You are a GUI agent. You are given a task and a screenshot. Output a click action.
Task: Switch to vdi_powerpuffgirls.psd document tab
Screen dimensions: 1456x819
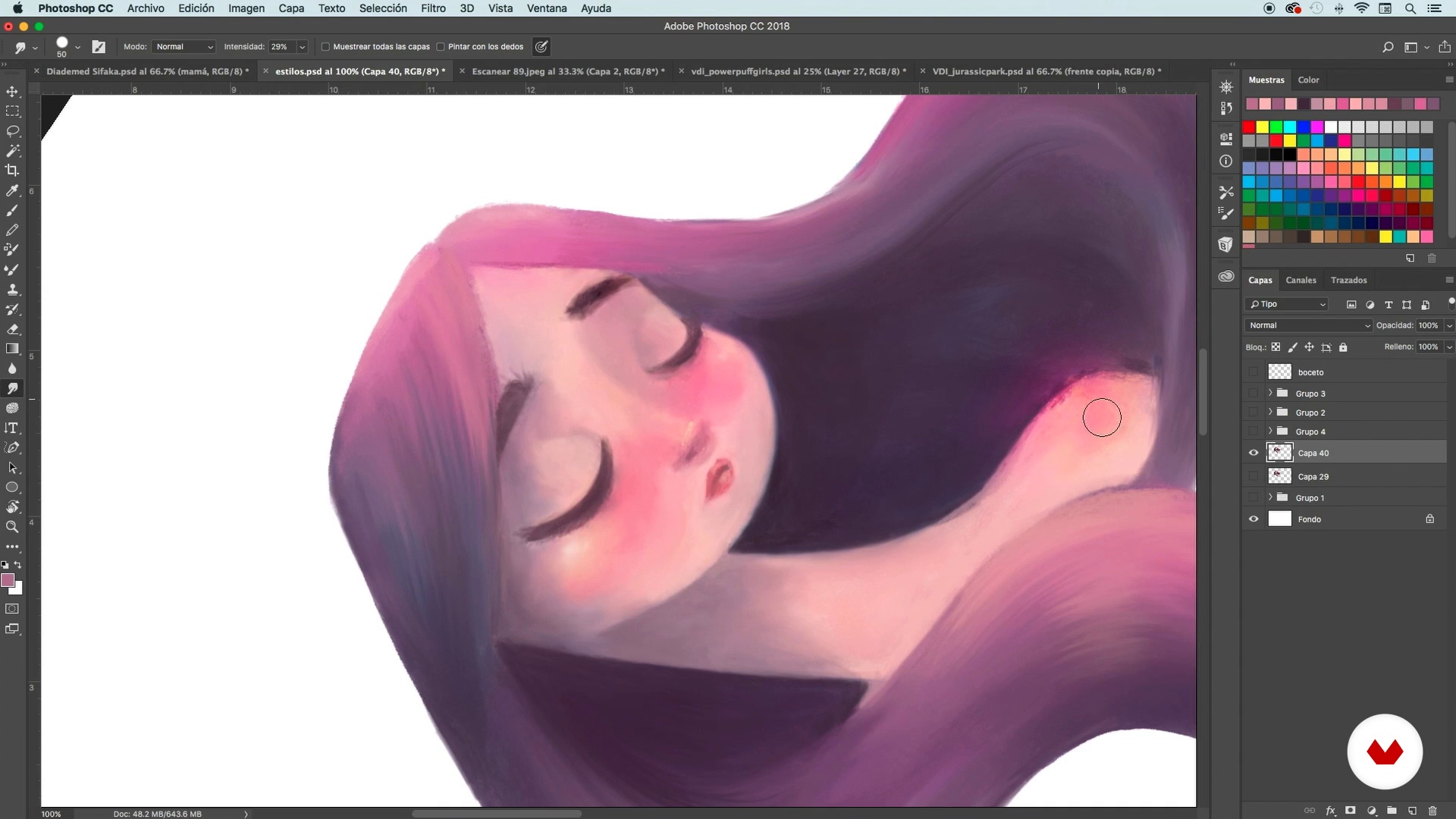pos(799,71)
